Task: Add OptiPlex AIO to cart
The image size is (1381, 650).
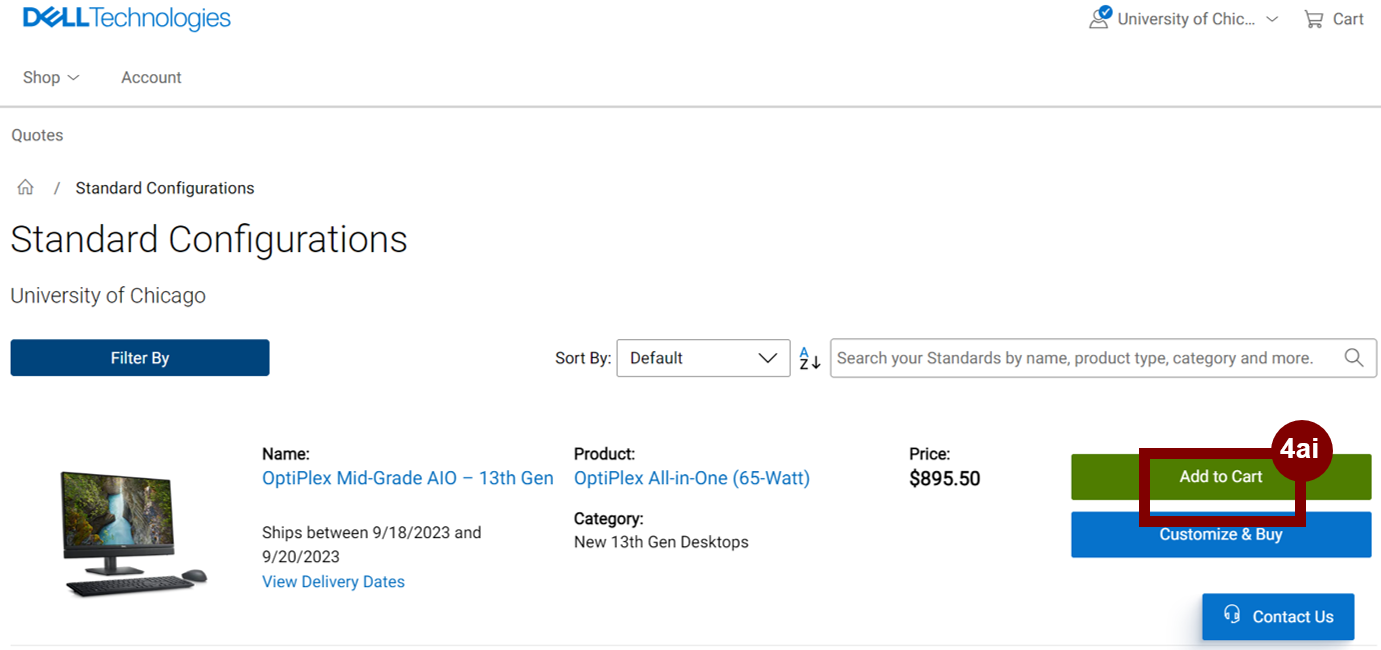Action: 1221,477
